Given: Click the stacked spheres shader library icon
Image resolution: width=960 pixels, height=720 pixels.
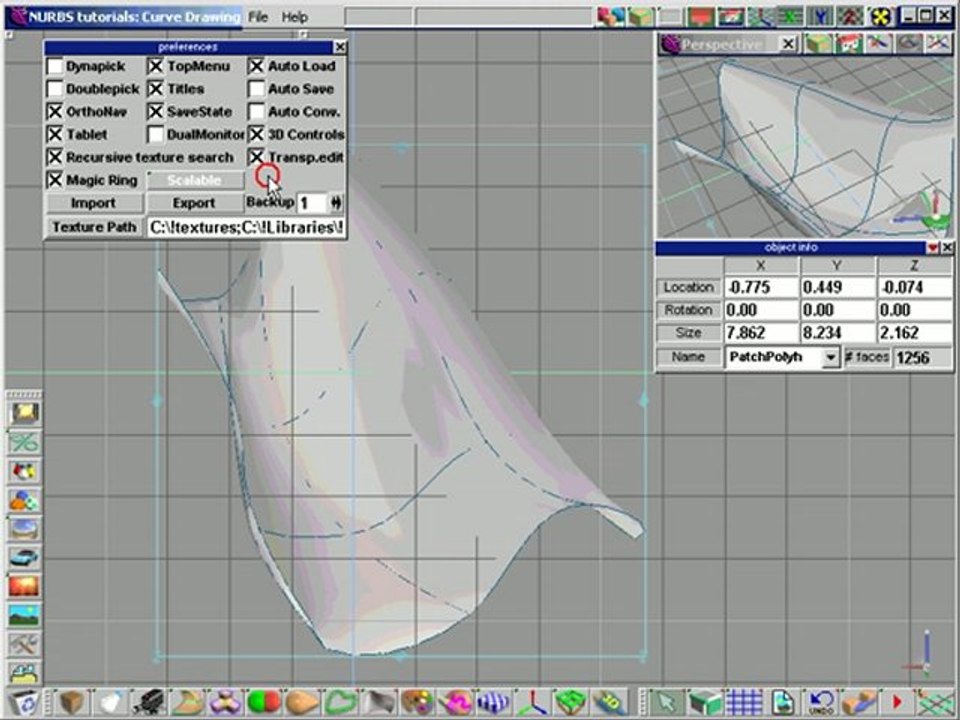Looking at the screenshot, I should tap(24, 500).
